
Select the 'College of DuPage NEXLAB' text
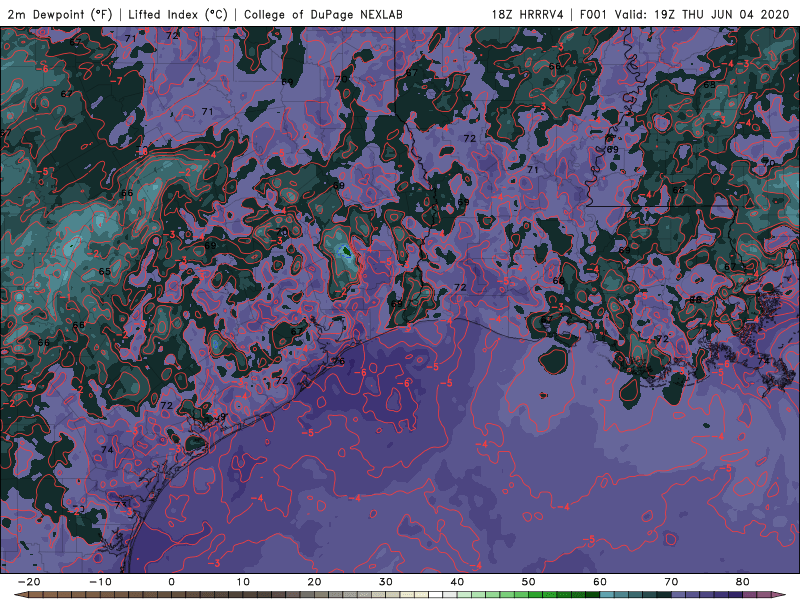pyautogui.click(x=323, y=14)
